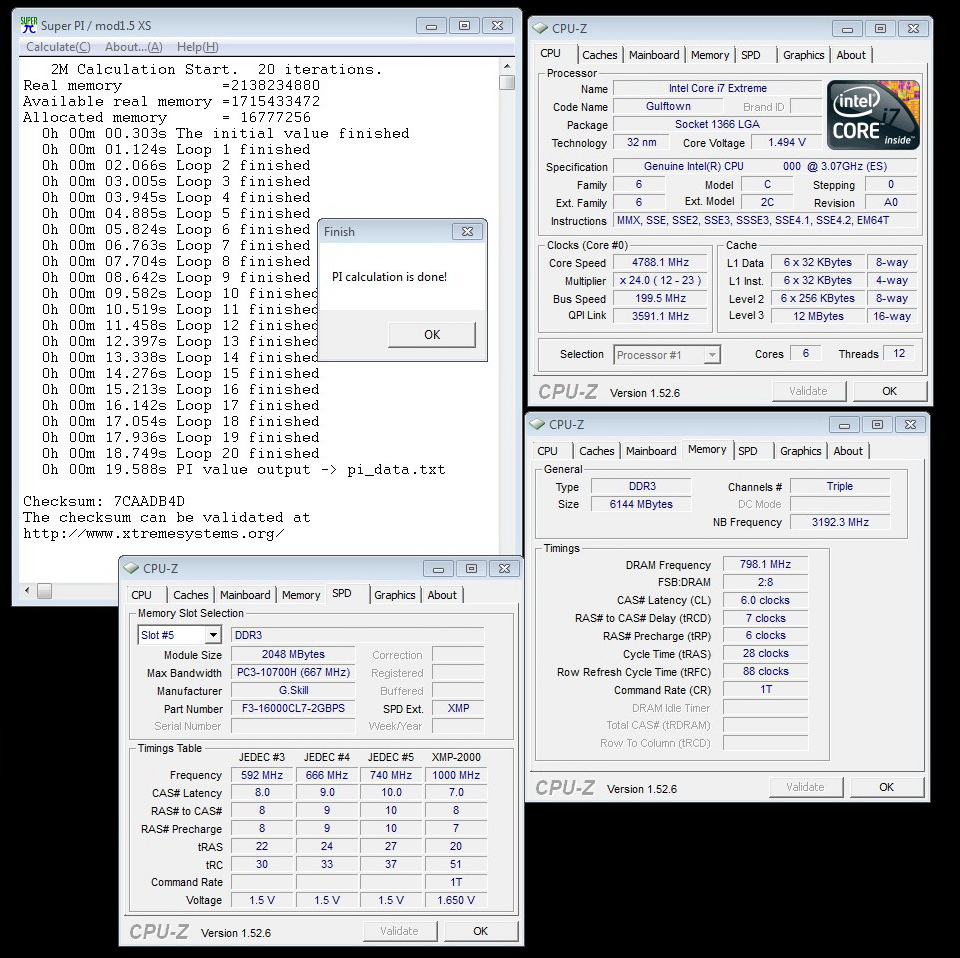
Task: Open About tab in the Gulftown processor window
Action: coord(851,55)
